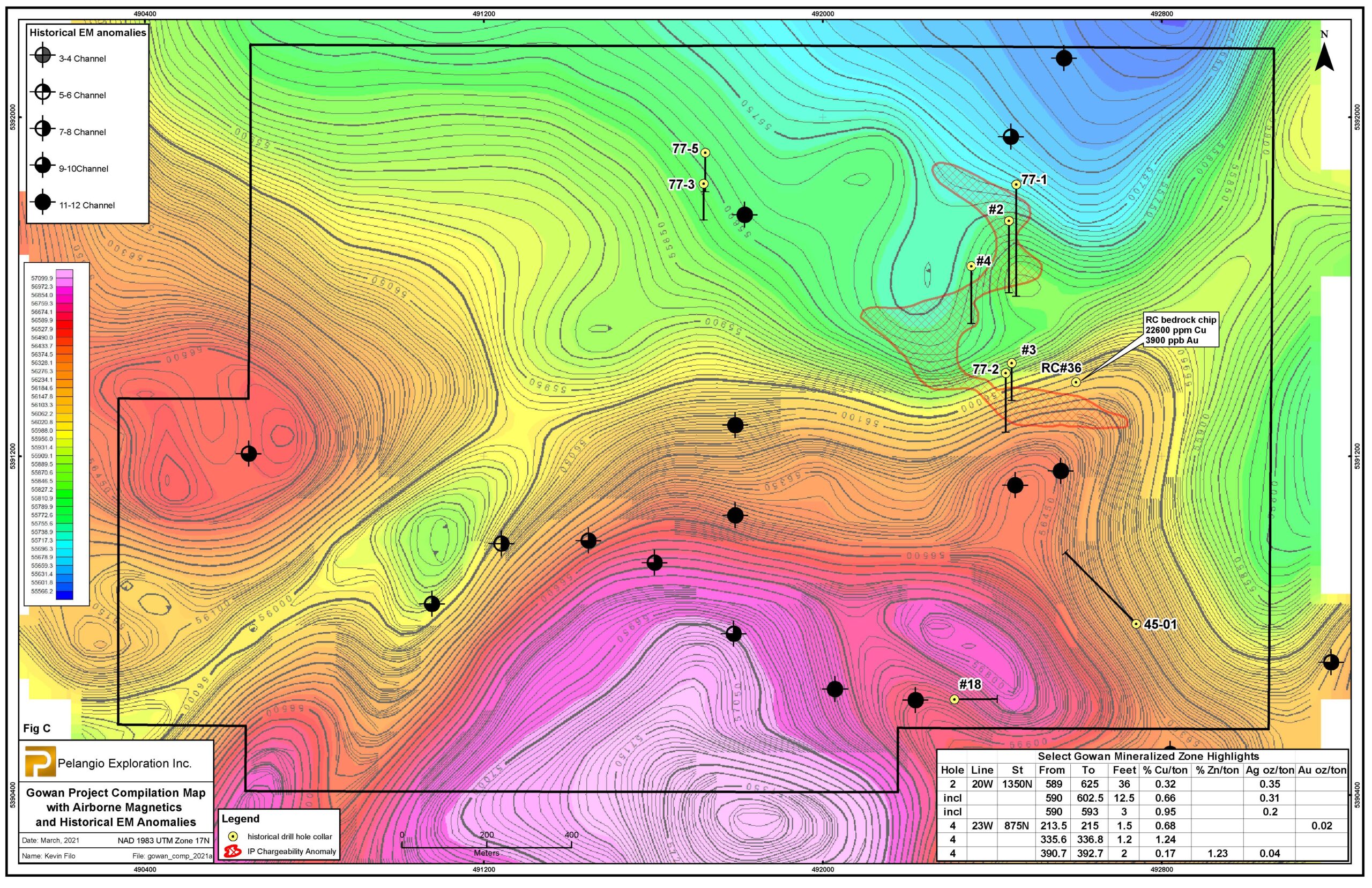Image resolution: width=1372 pixels, height=888 pixels.
Task: Click the RC bedrock chip callout box
Action: point(1180,330)
